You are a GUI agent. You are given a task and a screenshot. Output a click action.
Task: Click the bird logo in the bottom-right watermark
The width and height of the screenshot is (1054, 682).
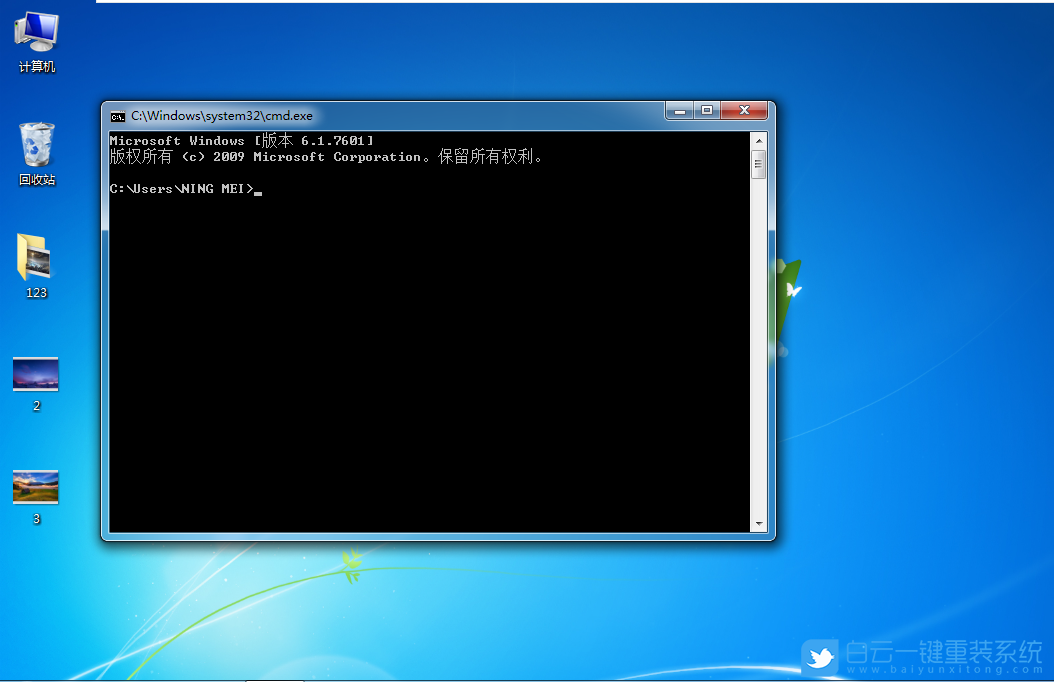[821, 656]
